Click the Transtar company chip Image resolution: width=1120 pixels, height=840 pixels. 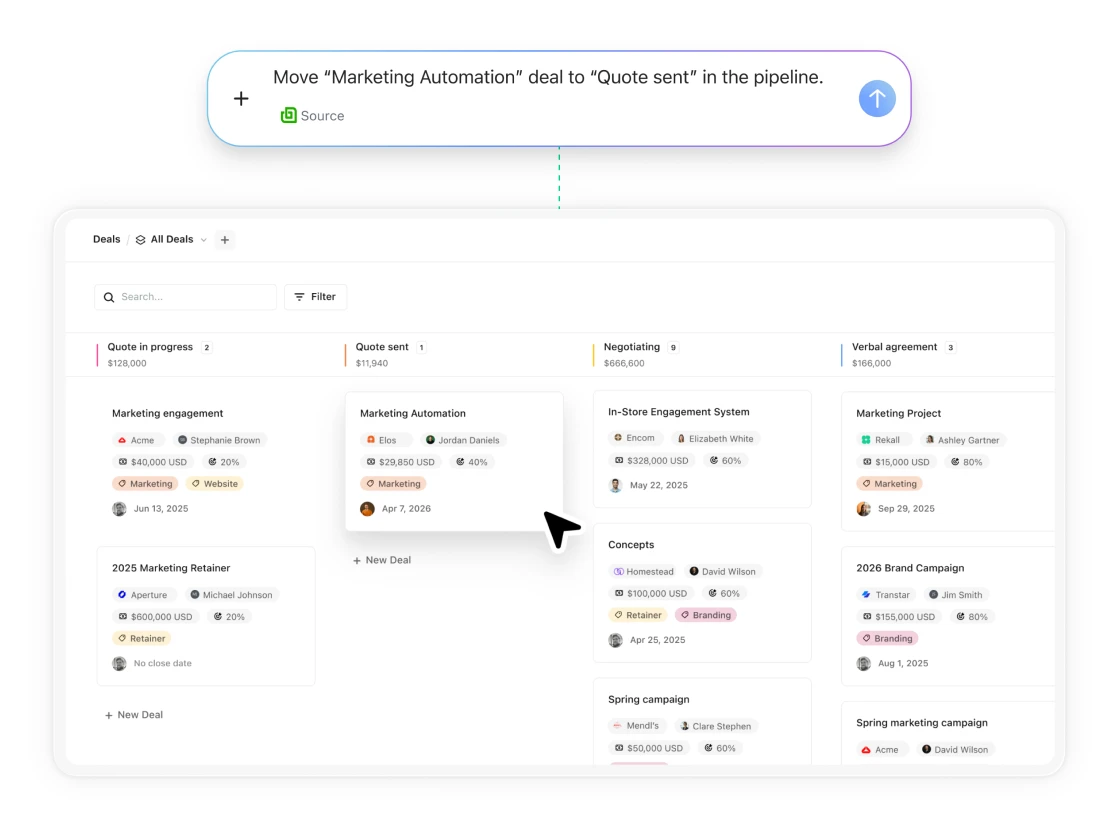pos(886,594)
